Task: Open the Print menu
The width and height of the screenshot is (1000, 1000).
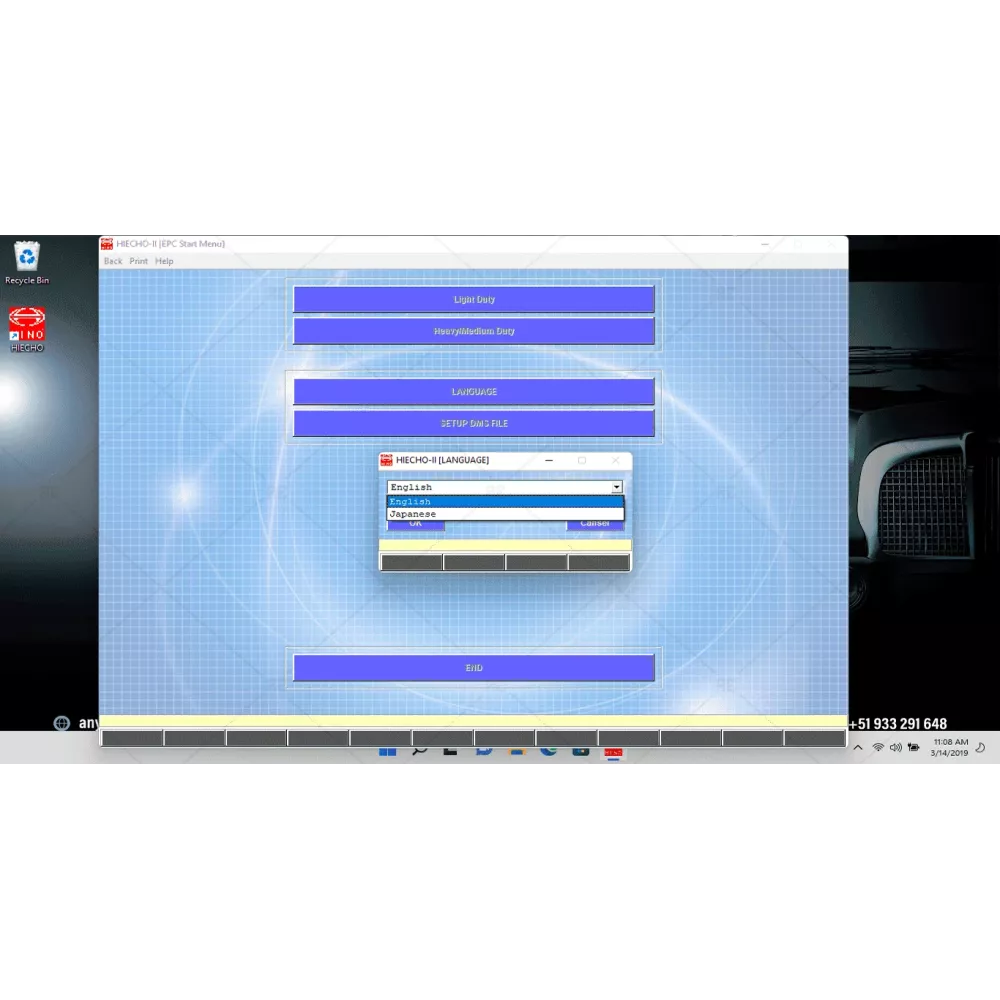Action: 139,261
